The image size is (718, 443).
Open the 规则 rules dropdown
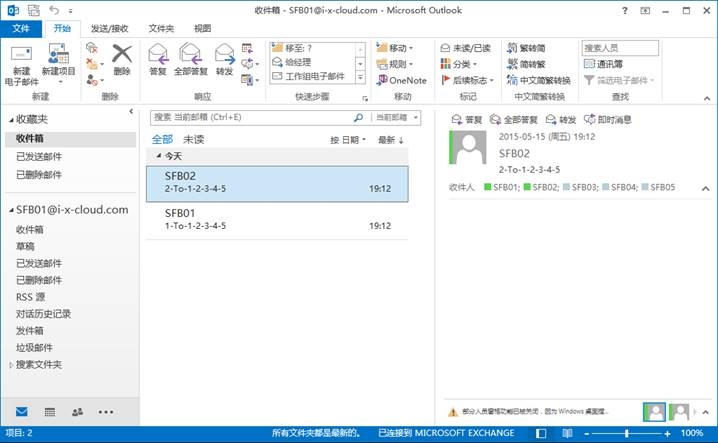pos(394,64)
